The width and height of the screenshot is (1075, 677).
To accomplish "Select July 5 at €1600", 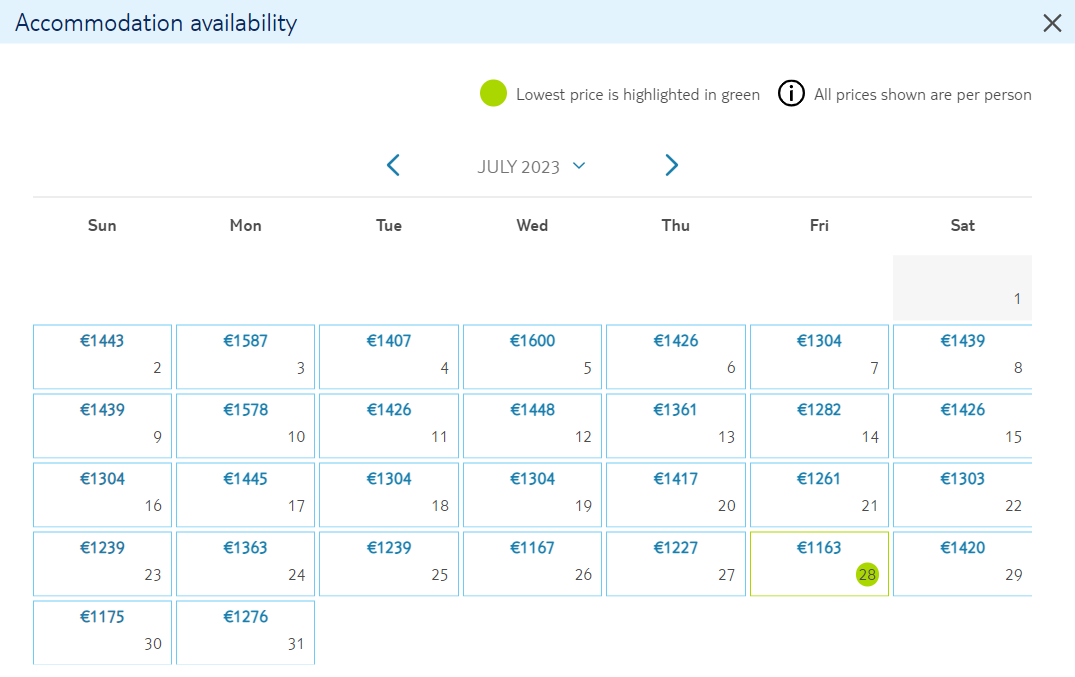I will point(532,357).
